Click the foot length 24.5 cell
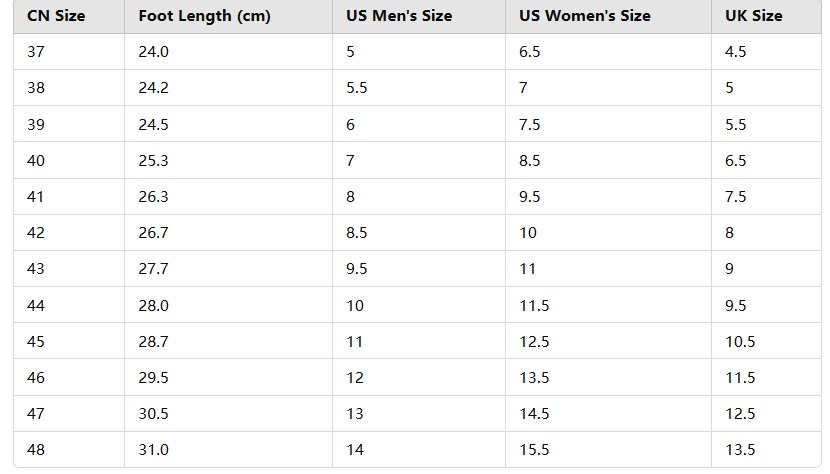Image resolution: width=830 pixels, height=474 pixels. (228, 124)
